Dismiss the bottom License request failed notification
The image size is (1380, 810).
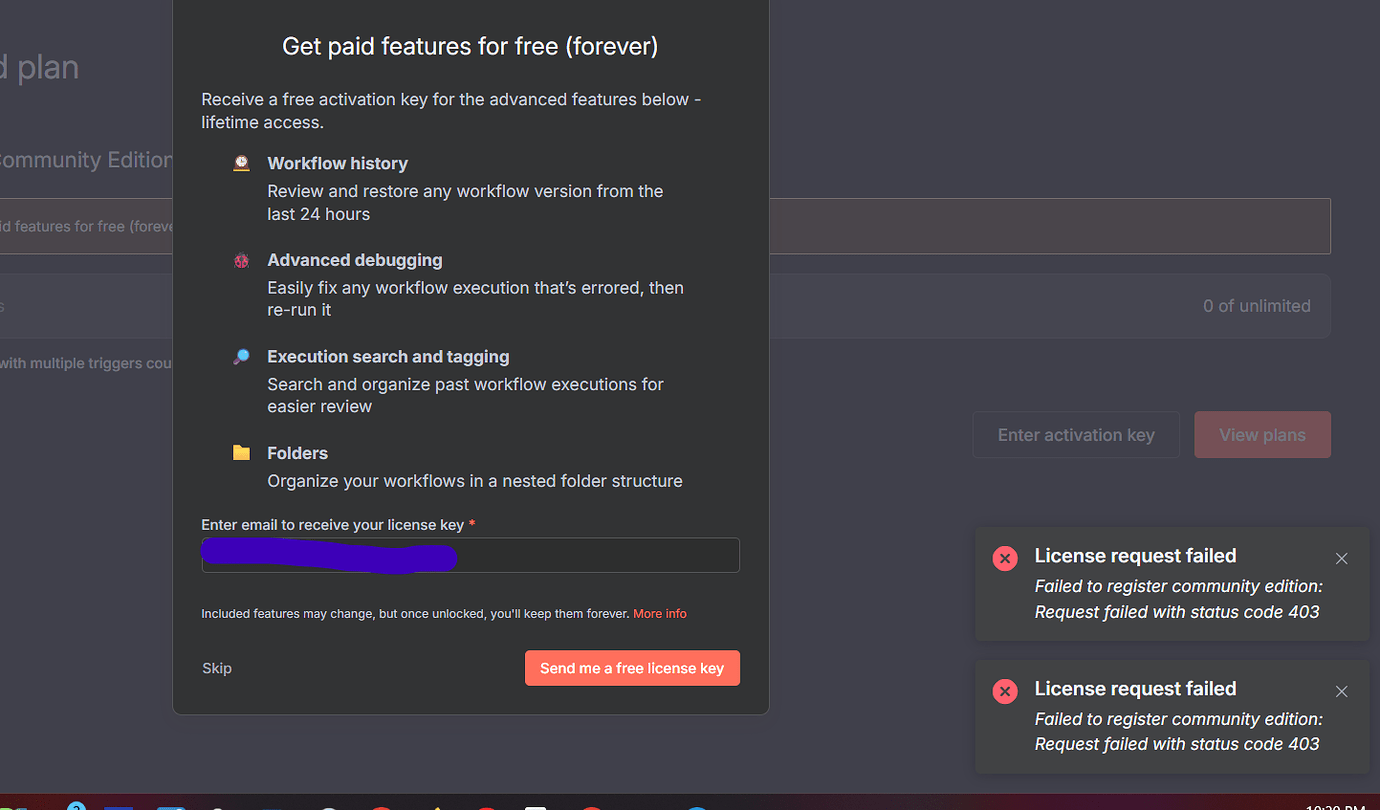click(x=1342, y=691)
